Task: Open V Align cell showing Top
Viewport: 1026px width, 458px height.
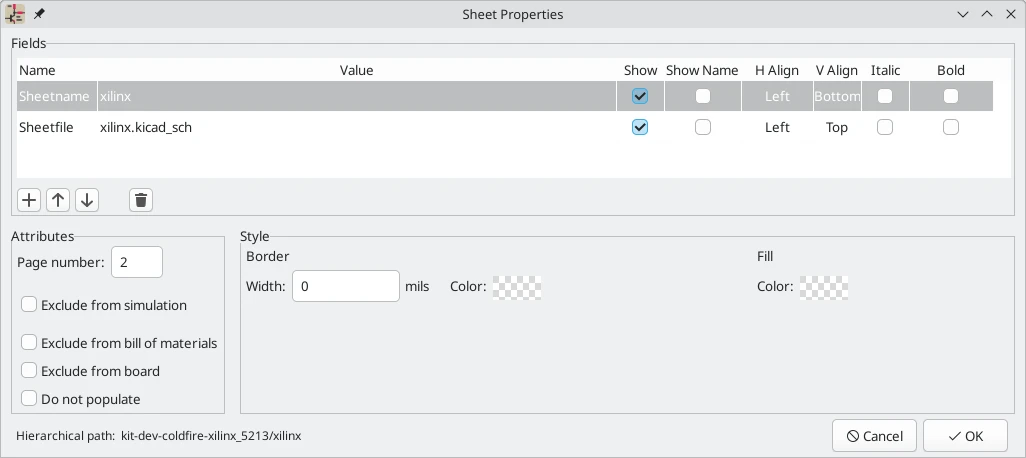Action: click(x=836, y=127)
